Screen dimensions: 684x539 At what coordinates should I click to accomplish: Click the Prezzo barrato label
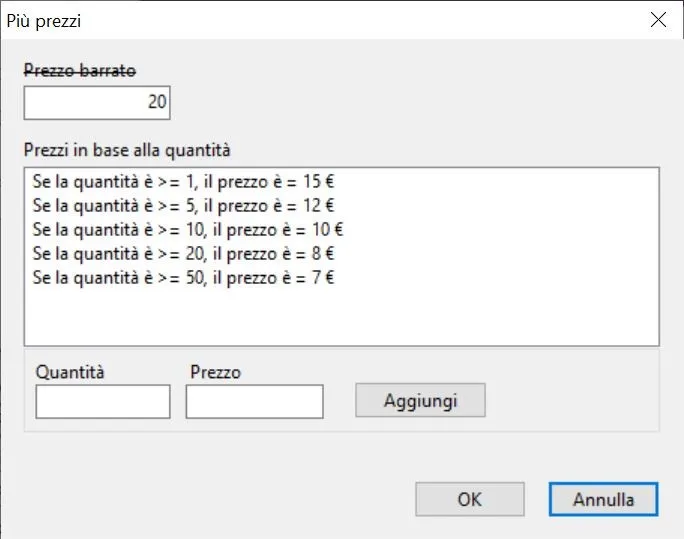click(x=80, y=70)
